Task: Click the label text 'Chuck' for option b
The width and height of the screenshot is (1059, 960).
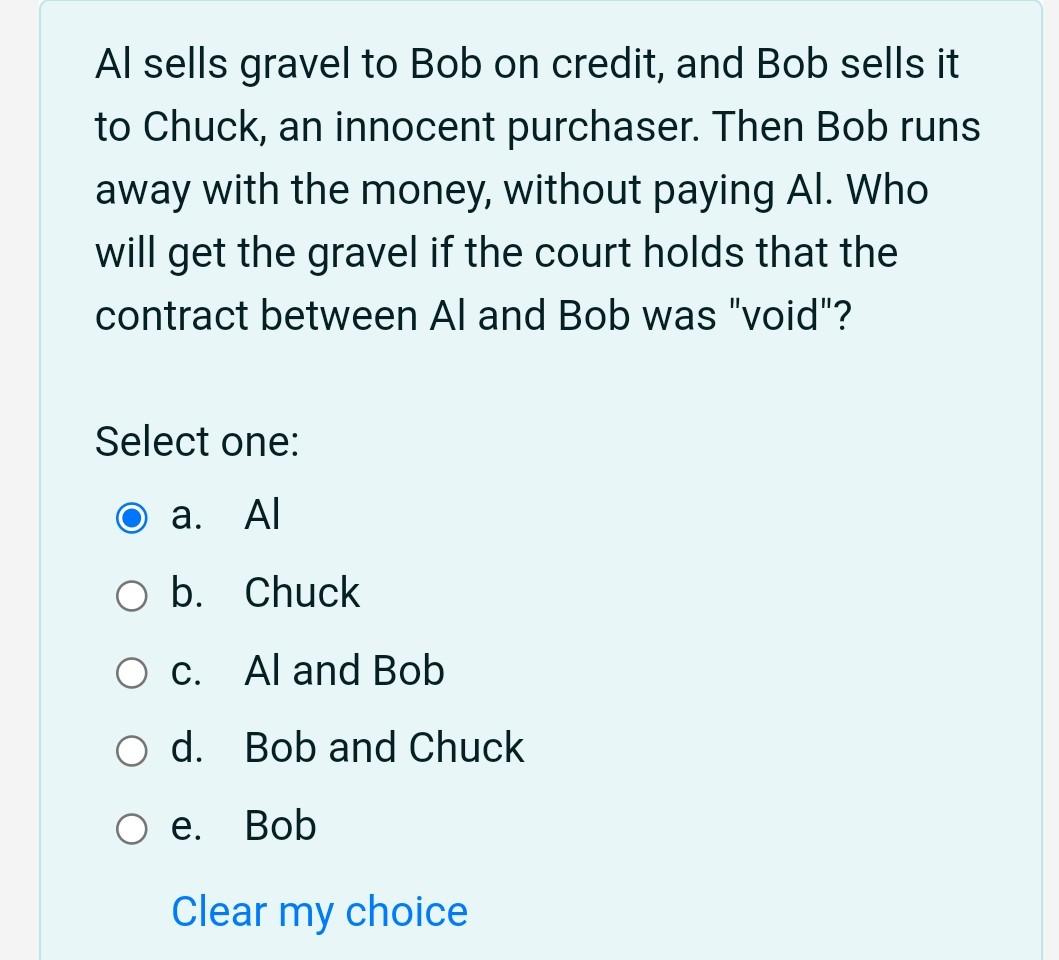Action: (301, 592)
